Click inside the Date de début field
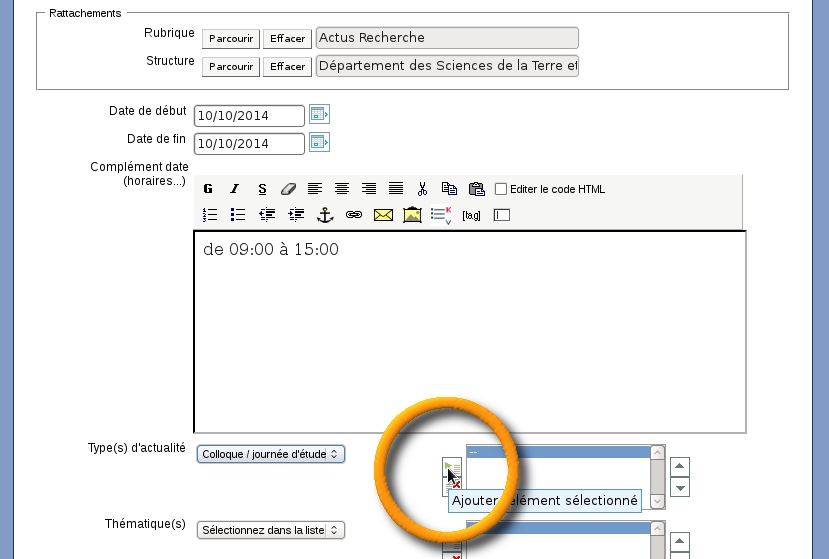Image resolution: width=829 pixels, height=559 pixels. point(249,116)
